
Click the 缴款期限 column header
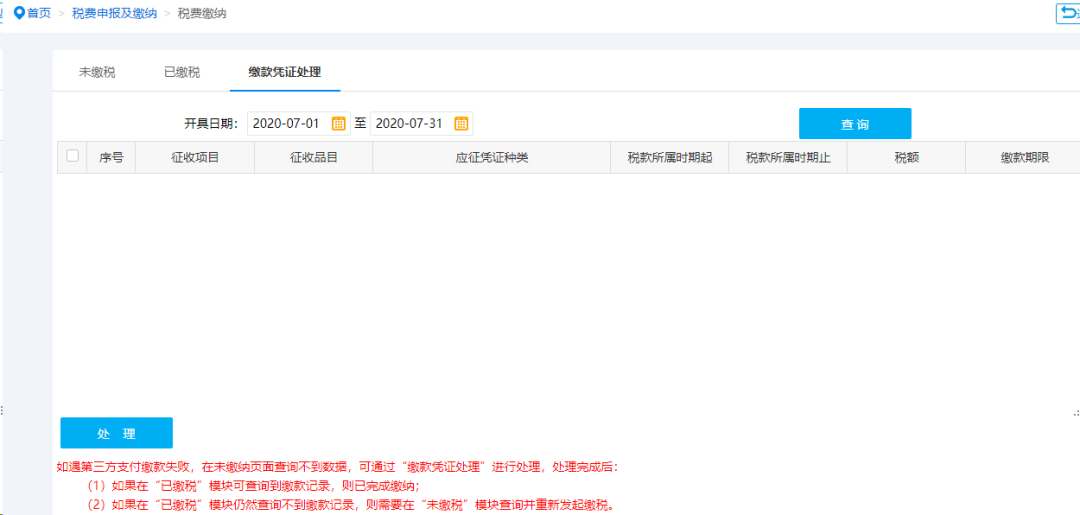1024,158
